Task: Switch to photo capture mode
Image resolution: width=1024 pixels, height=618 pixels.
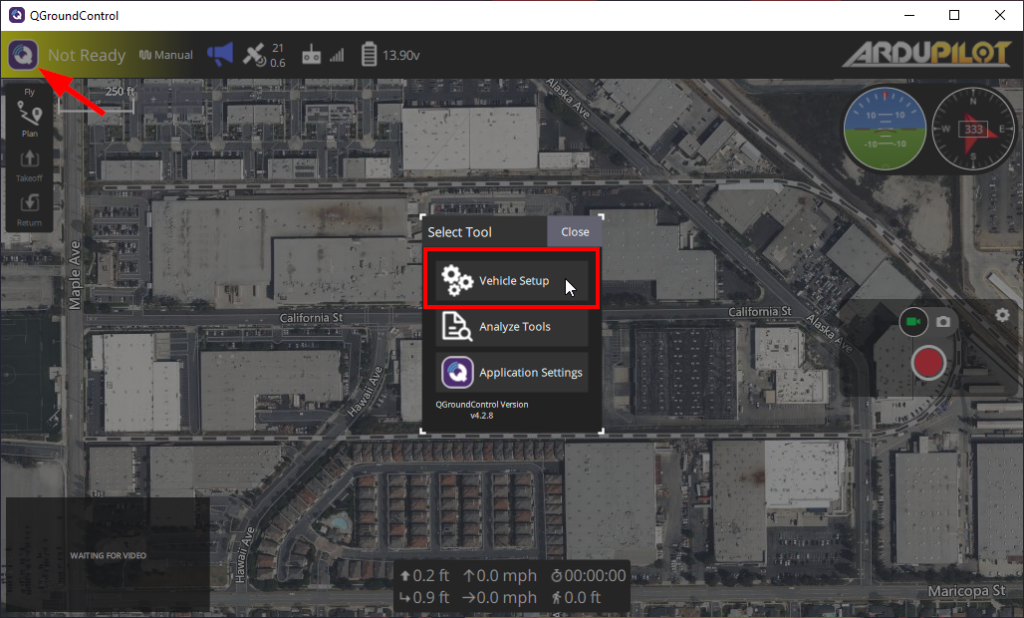Action: (x=943, y=322)
